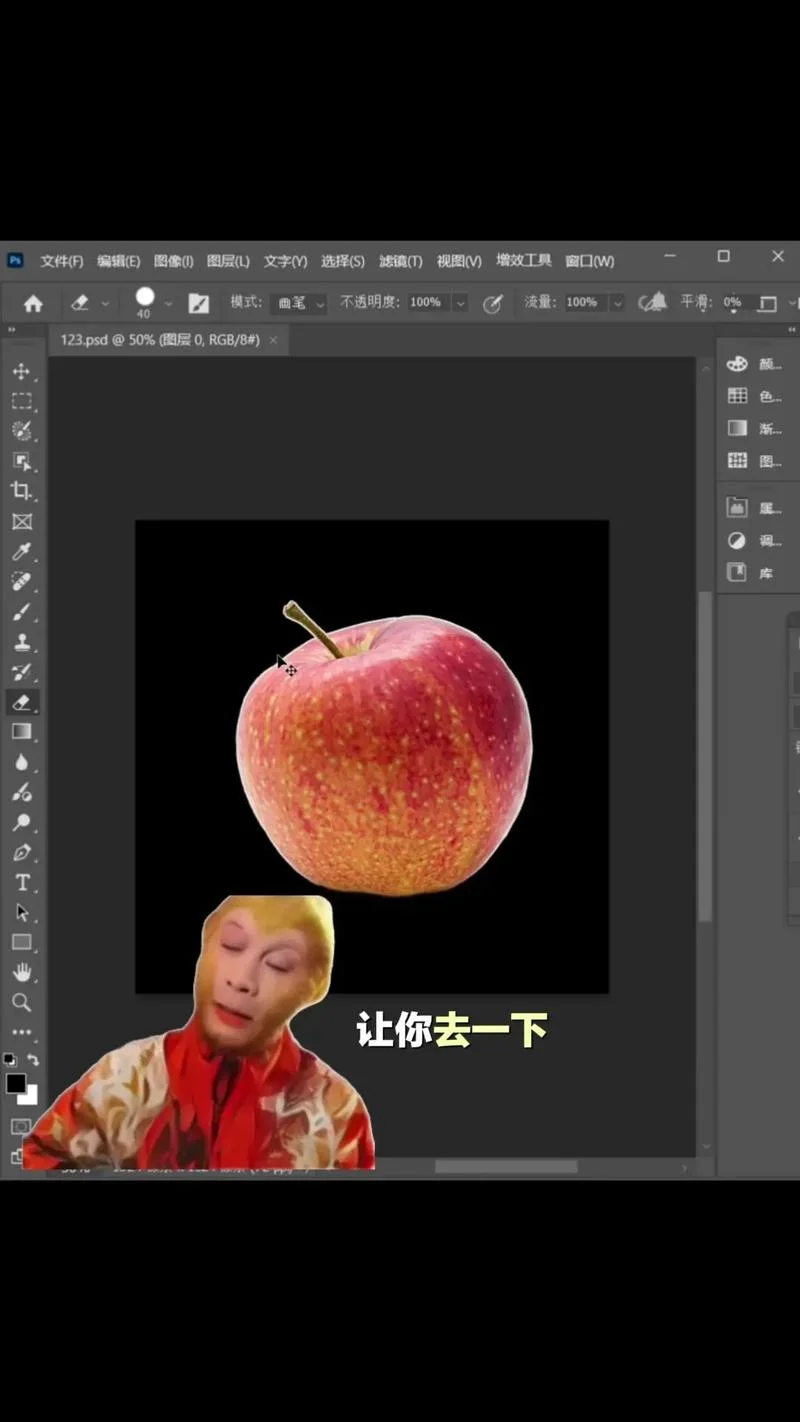Select the Crop tool
800x1422 pixels.
(x=22, y=491)
